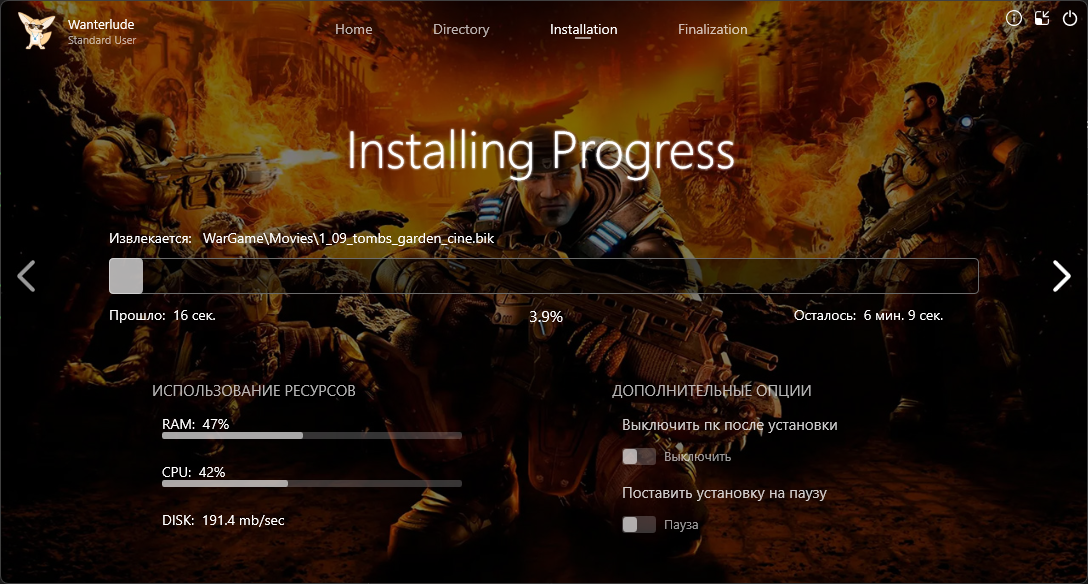Go to next page with right arrow

click(x=1061, y=276)
